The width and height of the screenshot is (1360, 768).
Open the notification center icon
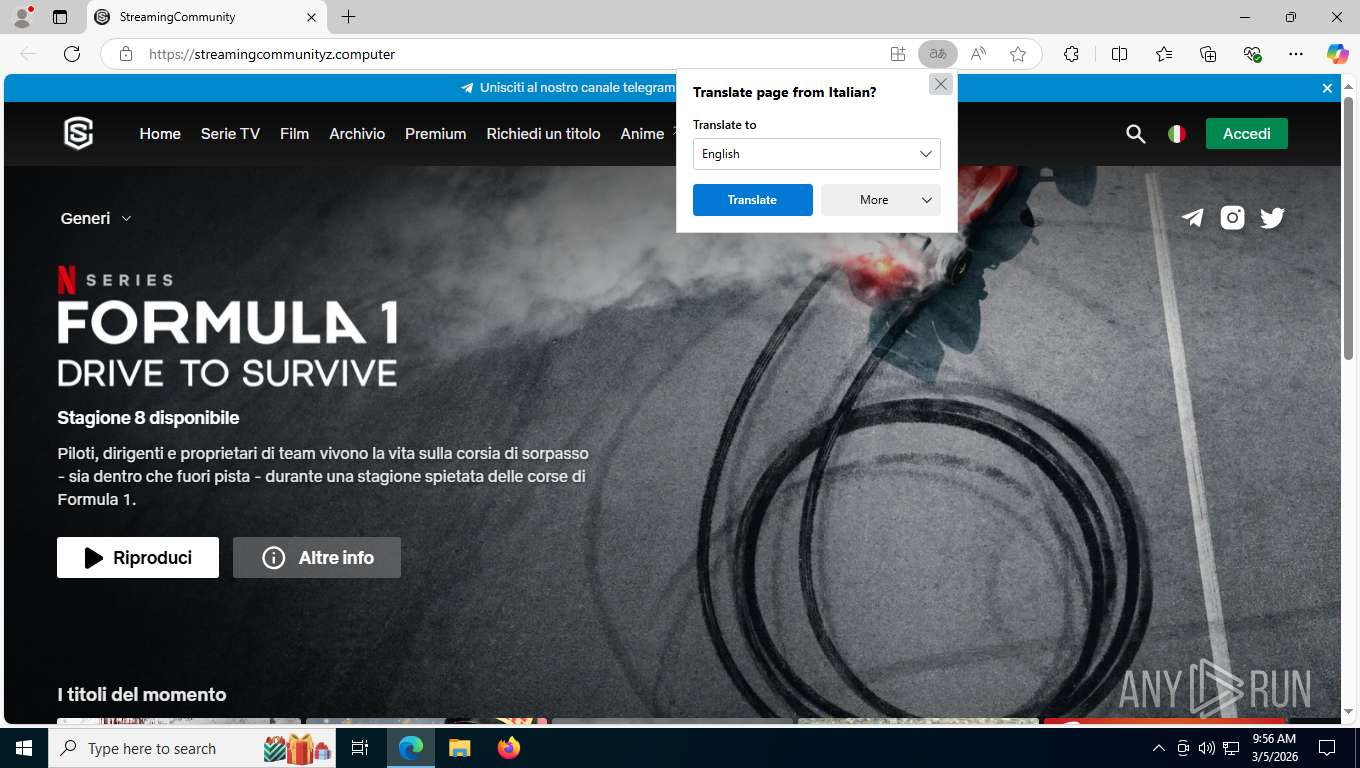[x=1327, y=748]
